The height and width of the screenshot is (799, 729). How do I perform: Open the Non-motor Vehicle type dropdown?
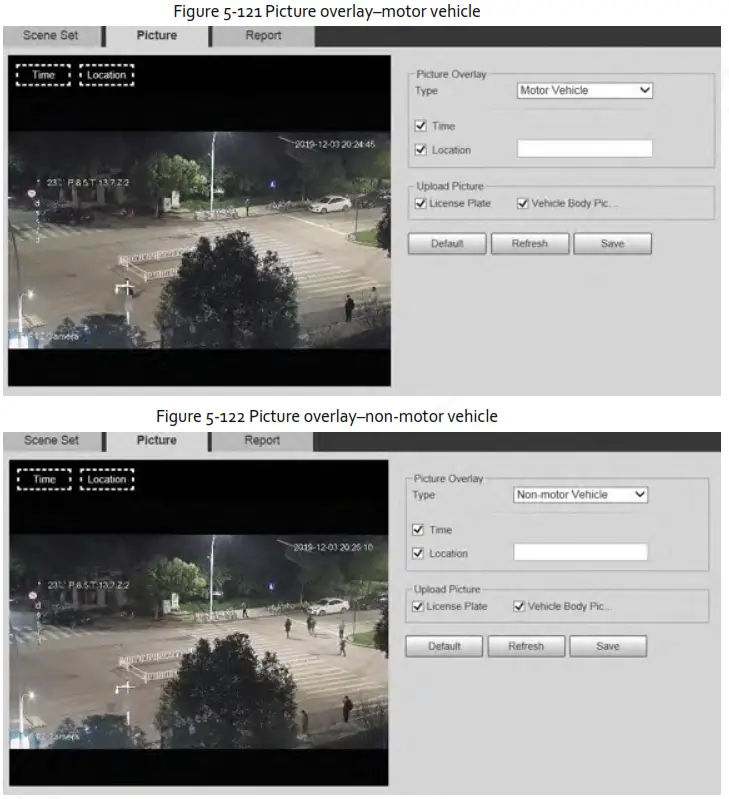tap(580, 495)
